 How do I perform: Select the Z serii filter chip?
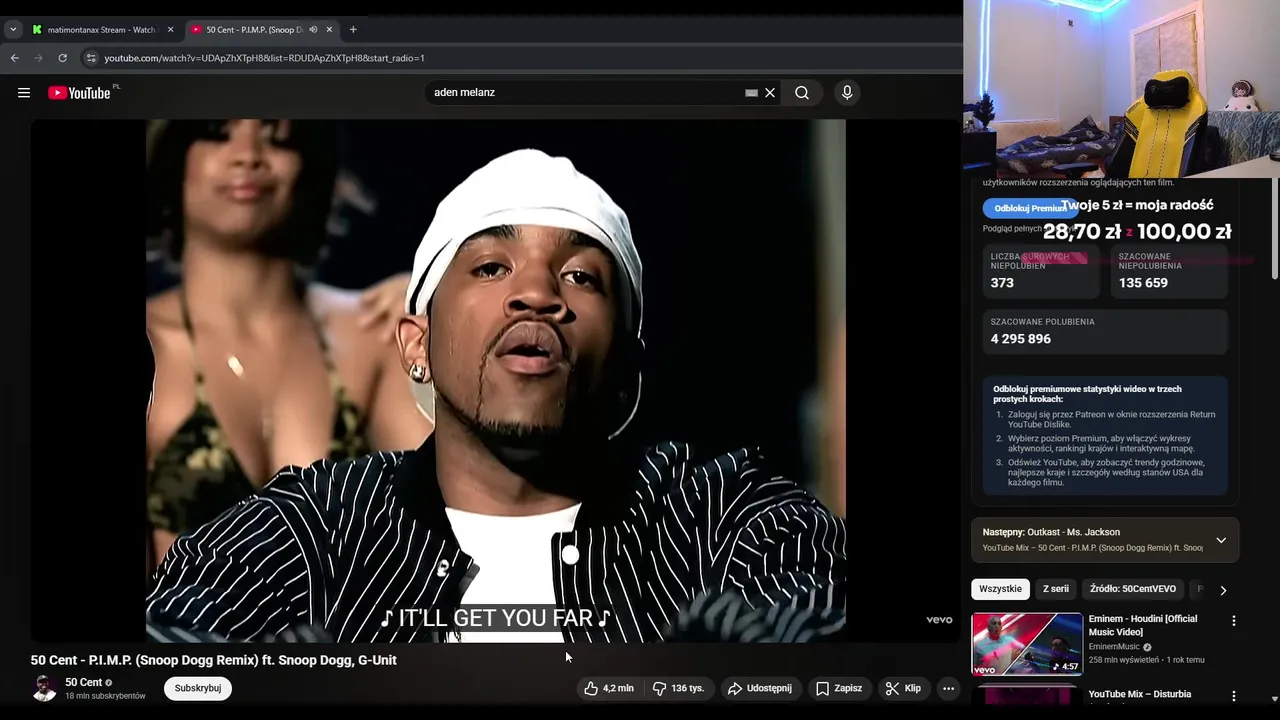[1056, 589]
